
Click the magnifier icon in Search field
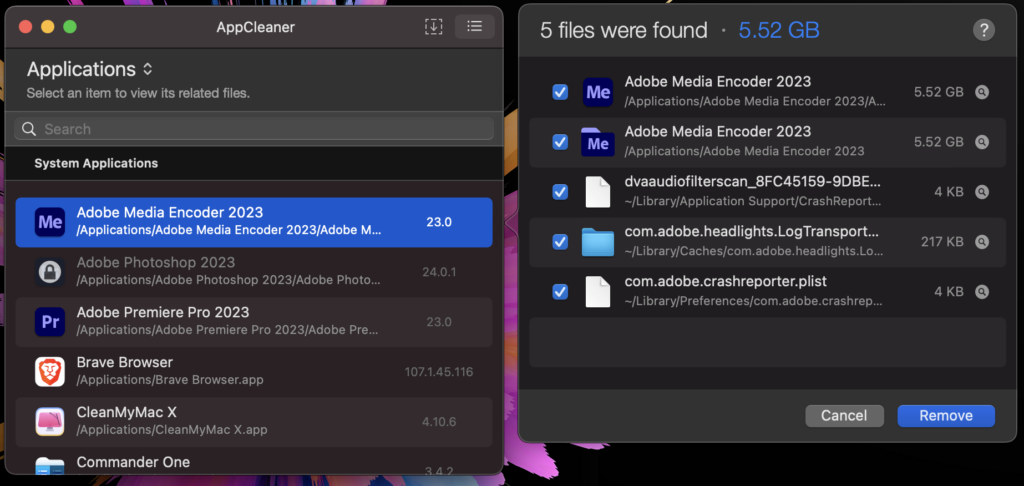[x=29, y=129]
